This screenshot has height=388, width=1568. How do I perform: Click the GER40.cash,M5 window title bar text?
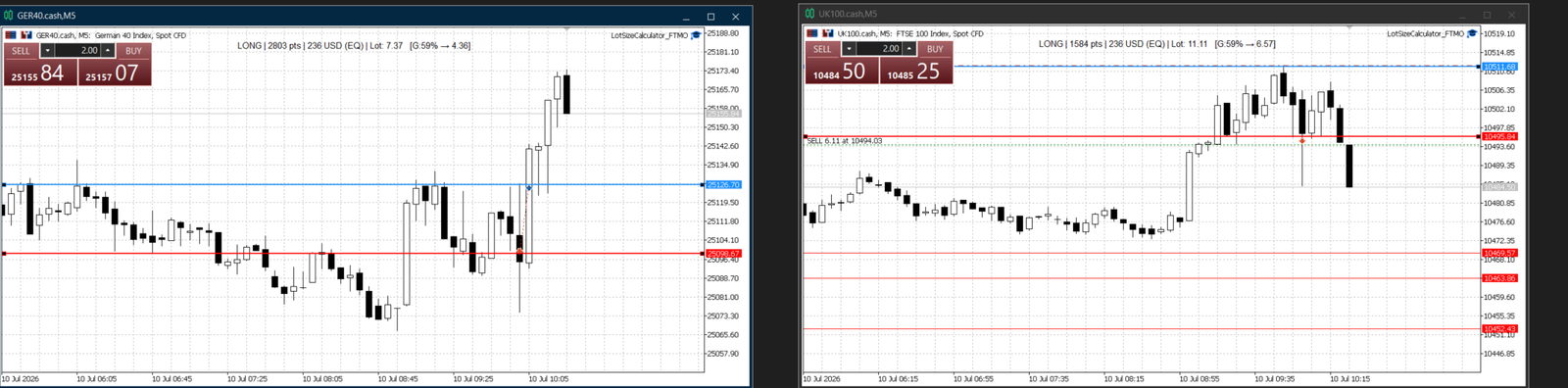click(x=46, y=16)
